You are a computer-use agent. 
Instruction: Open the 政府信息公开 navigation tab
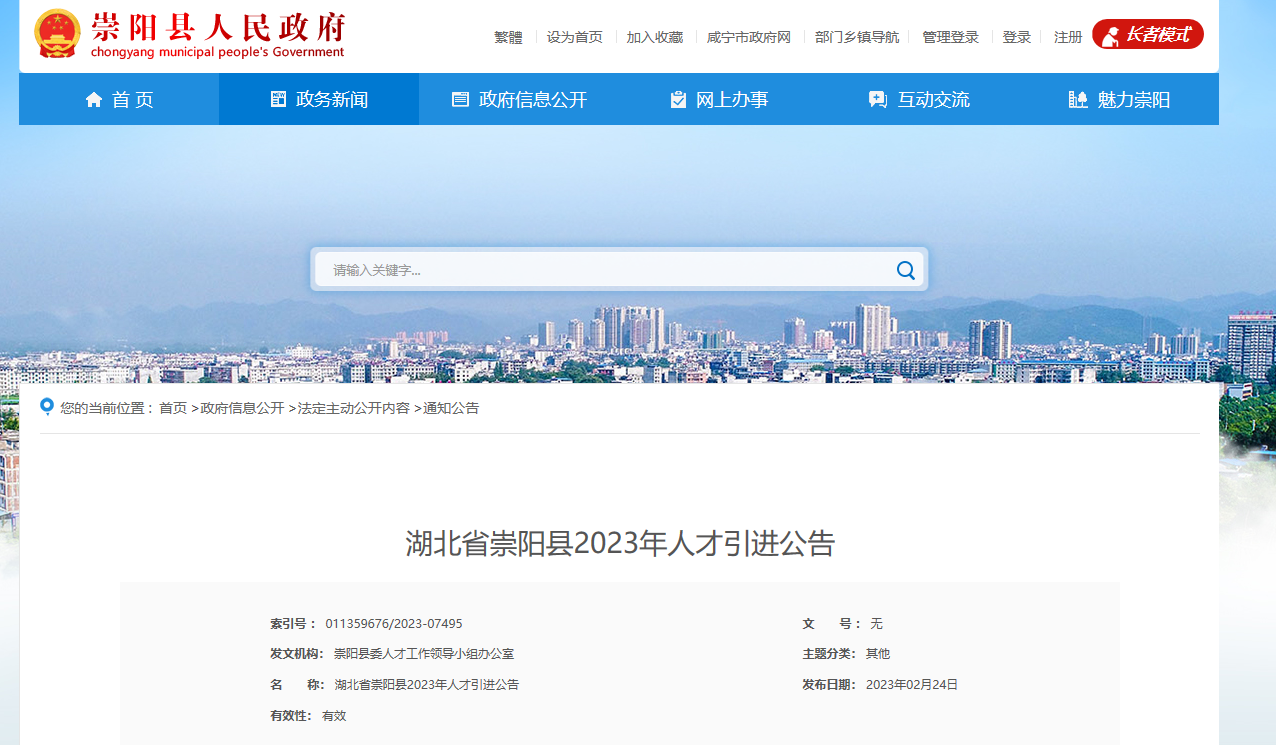pos(519,99)
